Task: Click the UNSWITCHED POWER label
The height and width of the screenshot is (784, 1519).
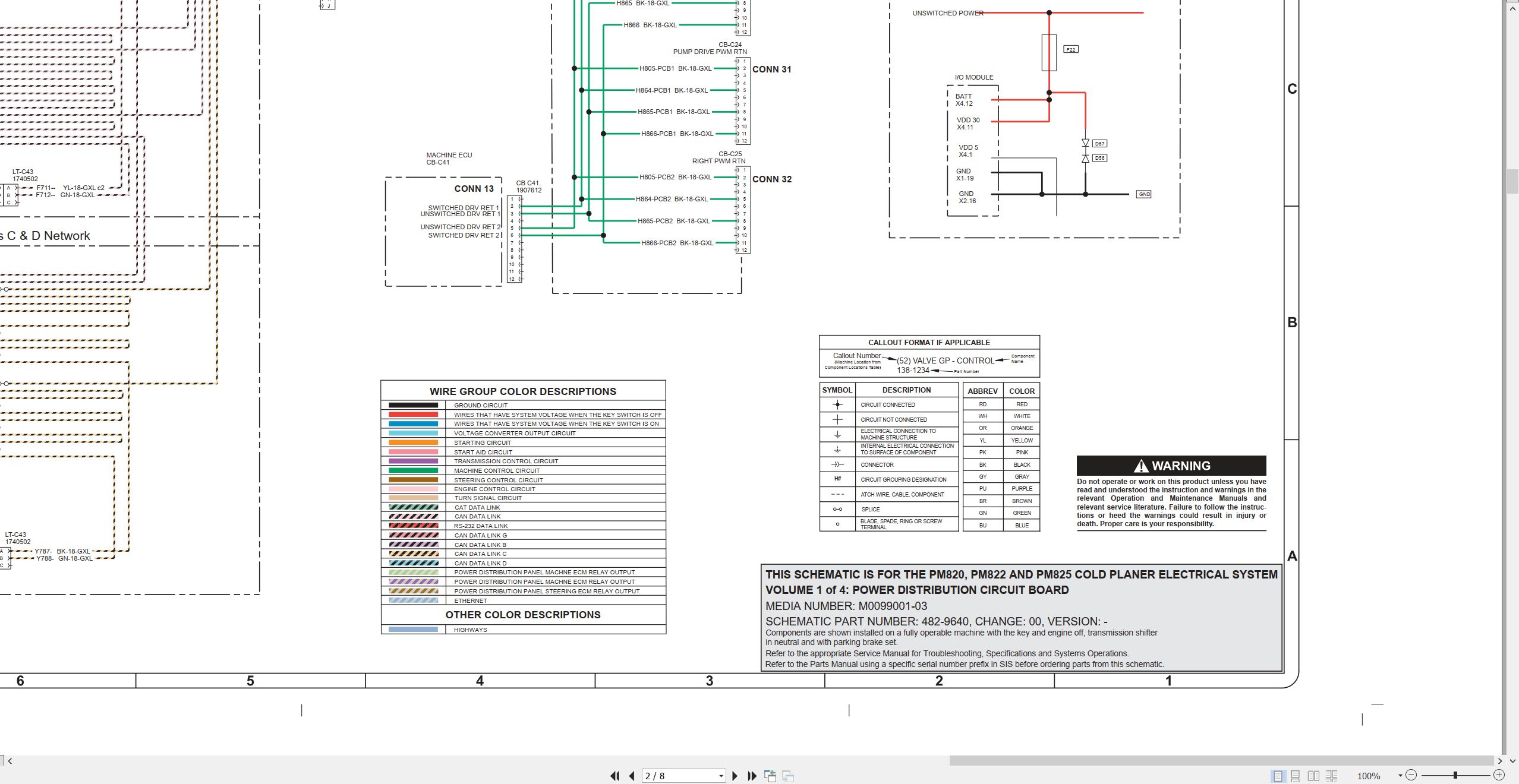Action: [x=948, y=13]
